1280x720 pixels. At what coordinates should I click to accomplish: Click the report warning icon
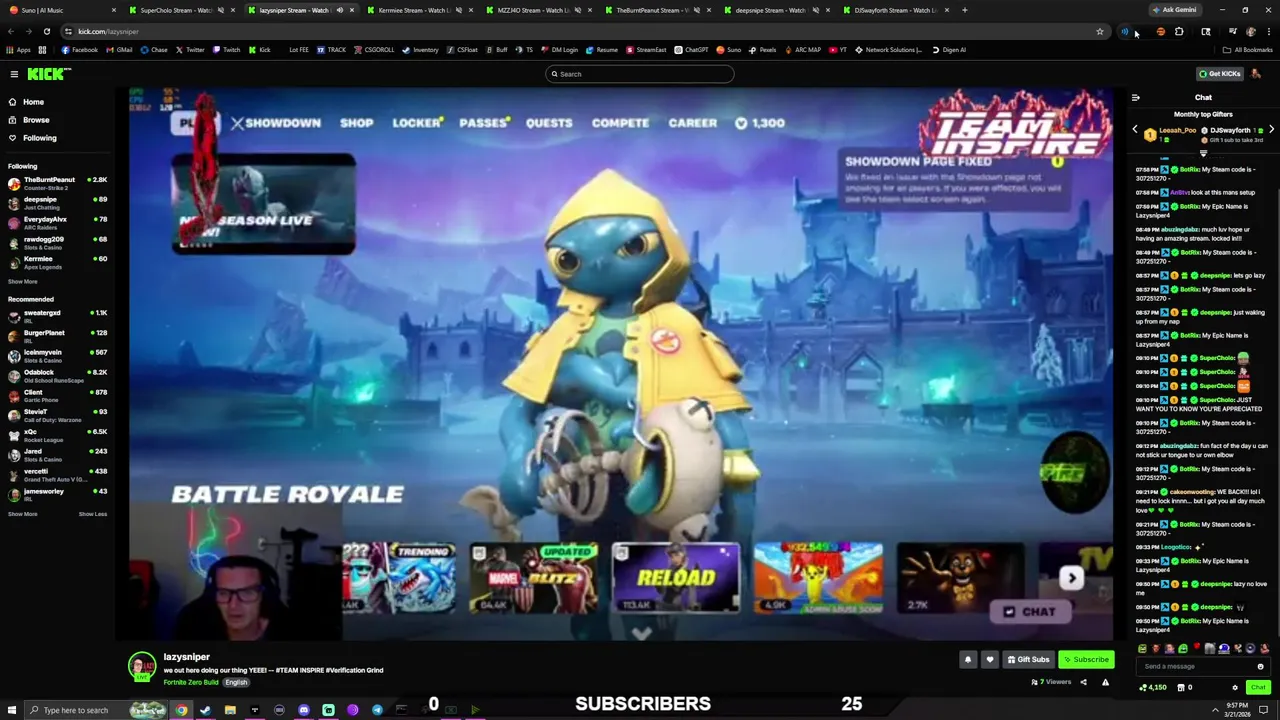click(x=1105, y=682)
